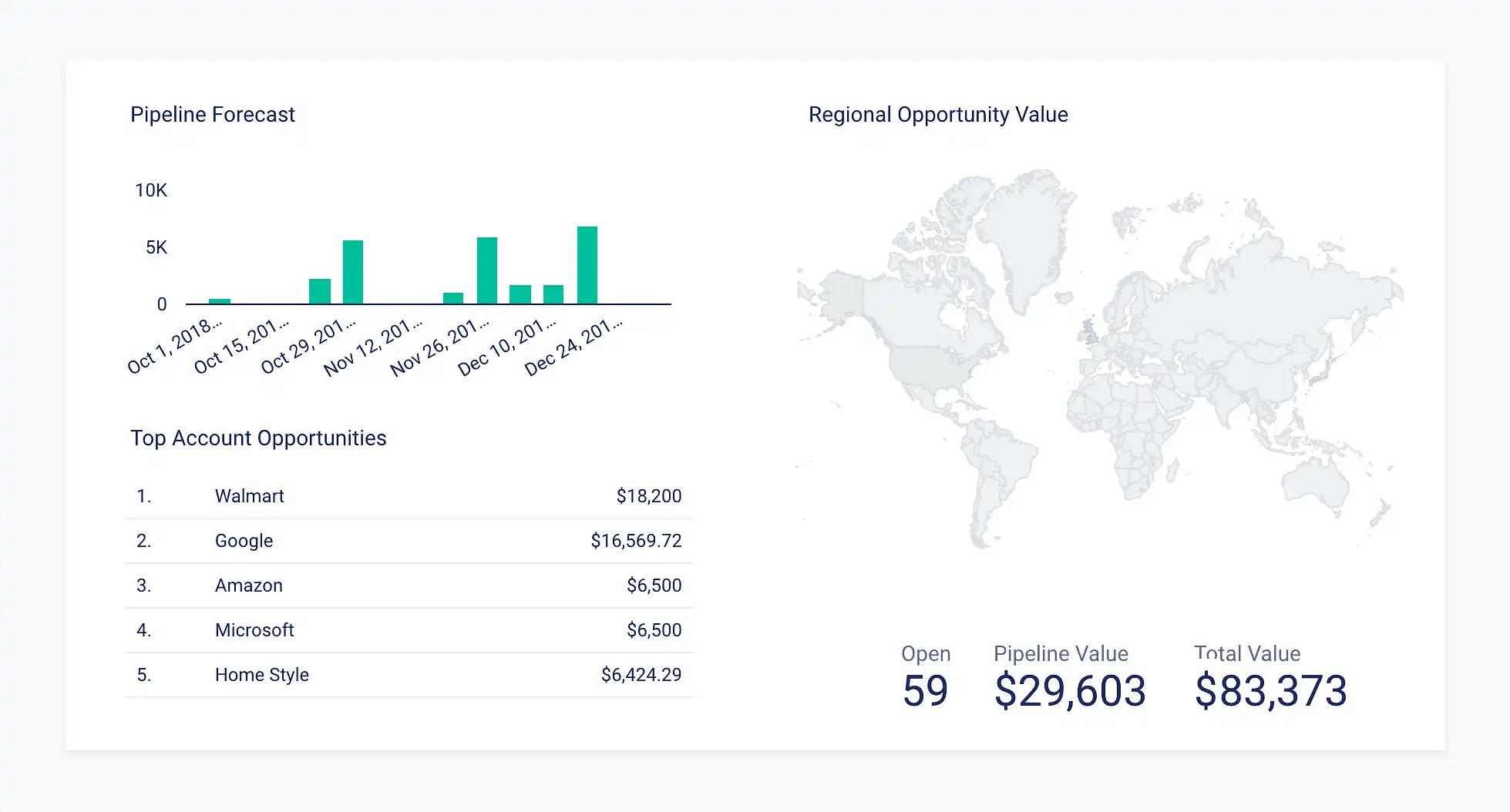Click the Top Account Opportunities heading

click(x=258, y=438)
